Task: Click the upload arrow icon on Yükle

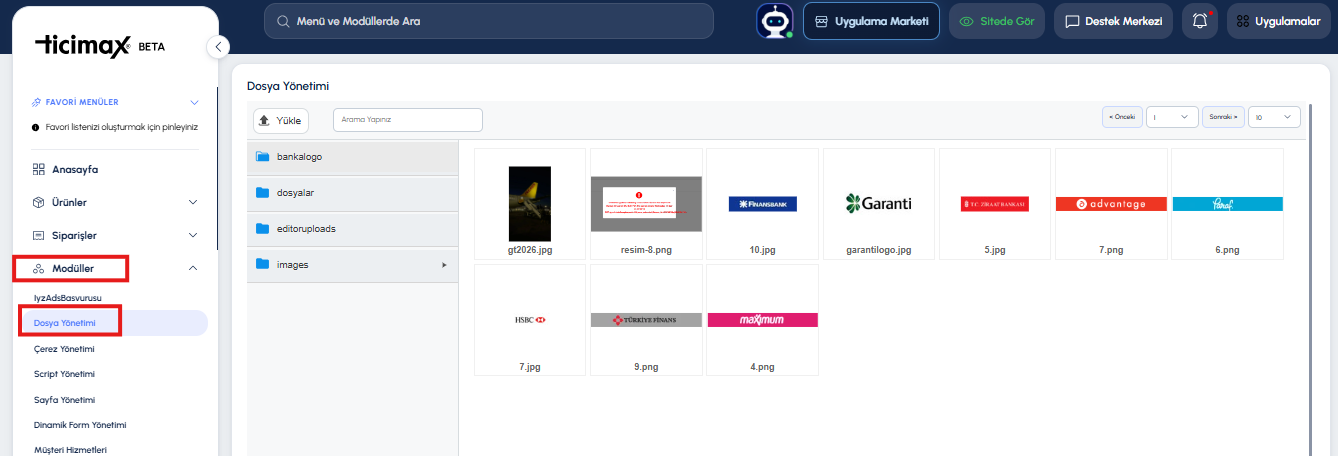Action: [x=265, y=120]
